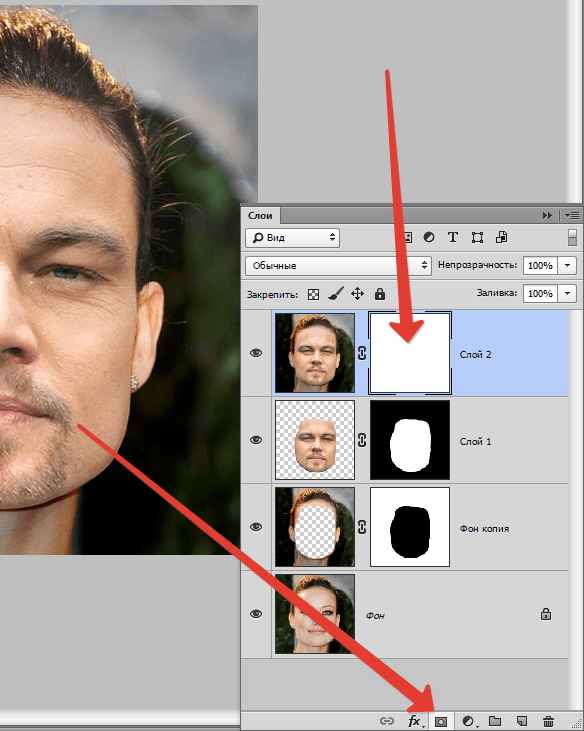Filter layers by adjustment layers icon
Image resolution: width=584 pixels, height=731 pixels.
point(429,237)
